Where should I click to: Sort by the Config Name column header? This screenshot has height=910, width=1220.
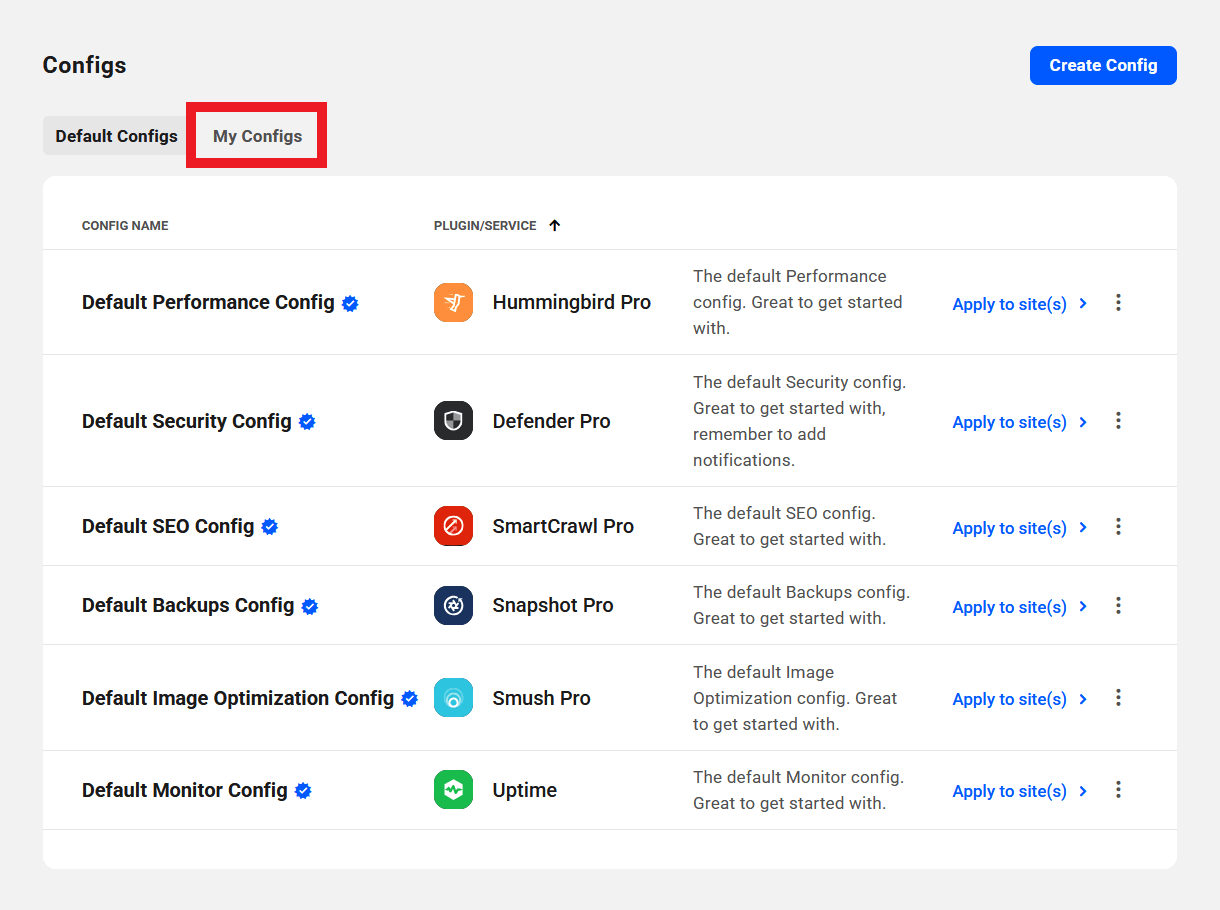pos(125,226)
